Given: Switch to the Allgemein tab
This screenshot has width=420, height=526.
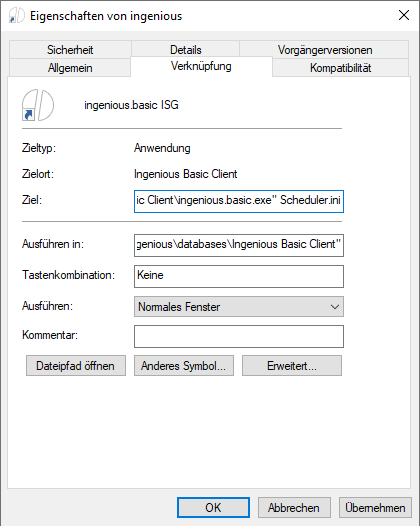Looking at the screenshot, I should (70, 68).
